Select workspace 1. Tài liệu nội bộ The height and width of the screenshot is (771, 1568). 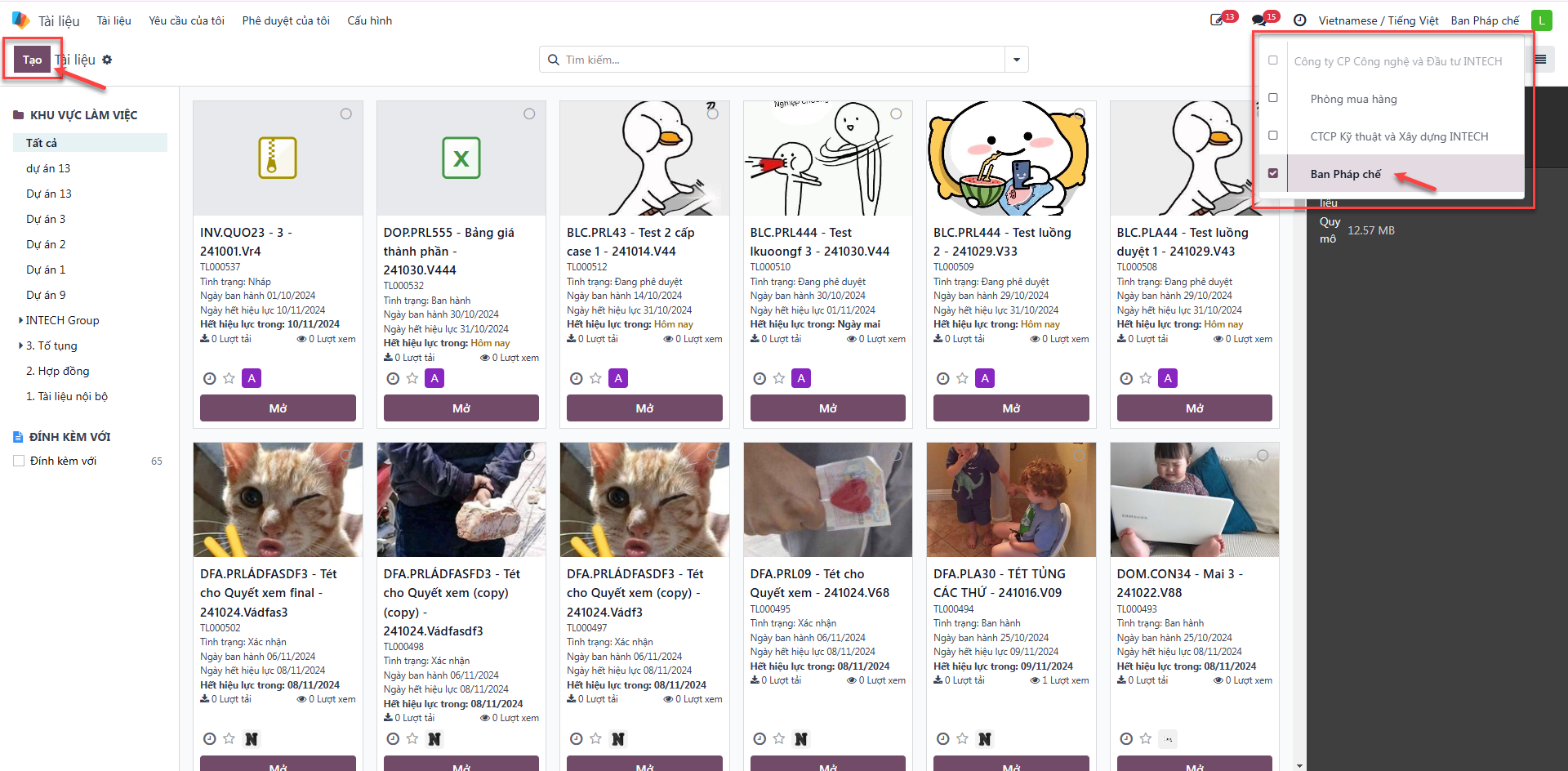point(67,396)
